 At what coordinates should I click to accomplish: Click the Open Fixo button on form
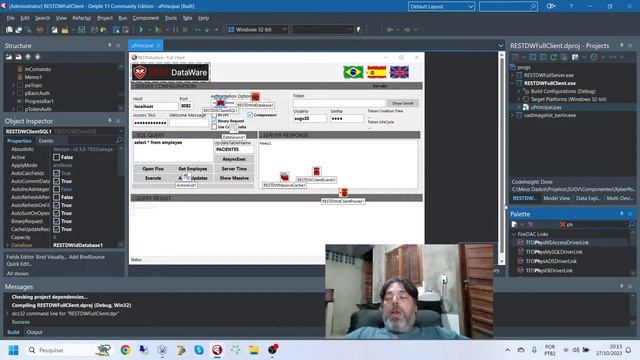(153, 169)
